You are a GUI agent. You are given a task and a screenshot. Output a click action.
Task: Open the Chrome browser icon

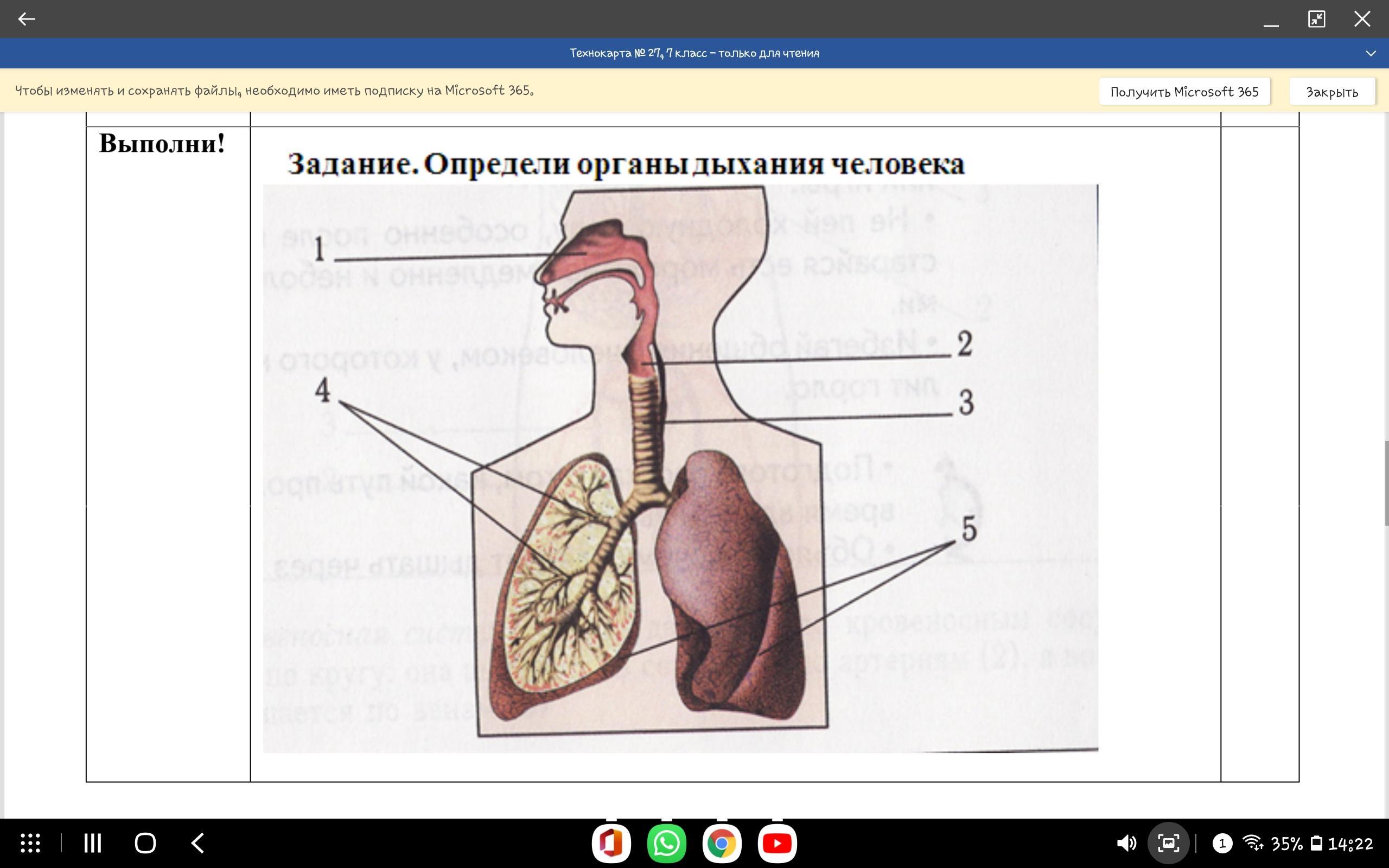pyautogui.click(x=722, y=843)
